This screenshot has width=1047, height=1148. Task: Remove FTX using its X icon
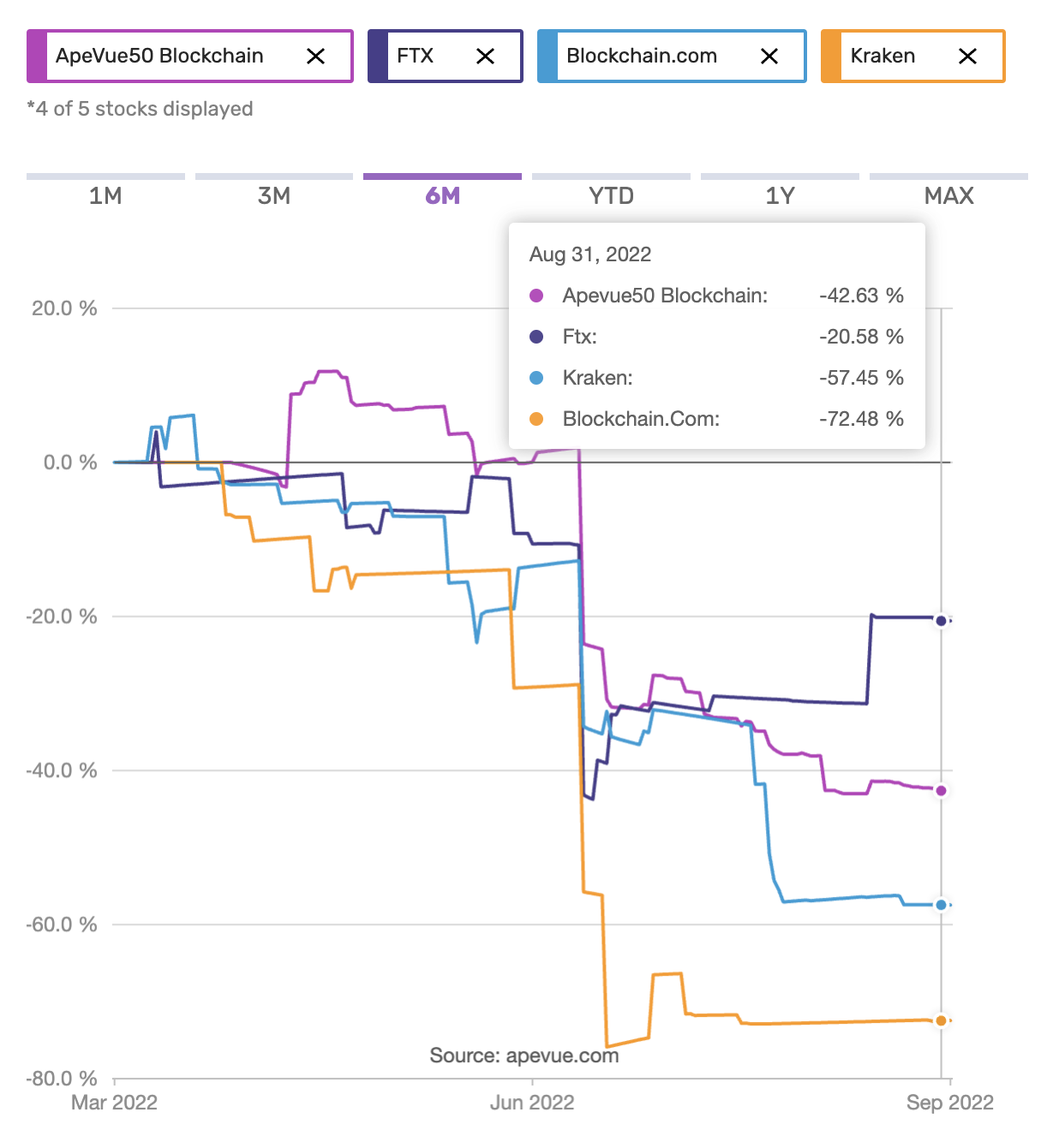[x=485, y=57]
